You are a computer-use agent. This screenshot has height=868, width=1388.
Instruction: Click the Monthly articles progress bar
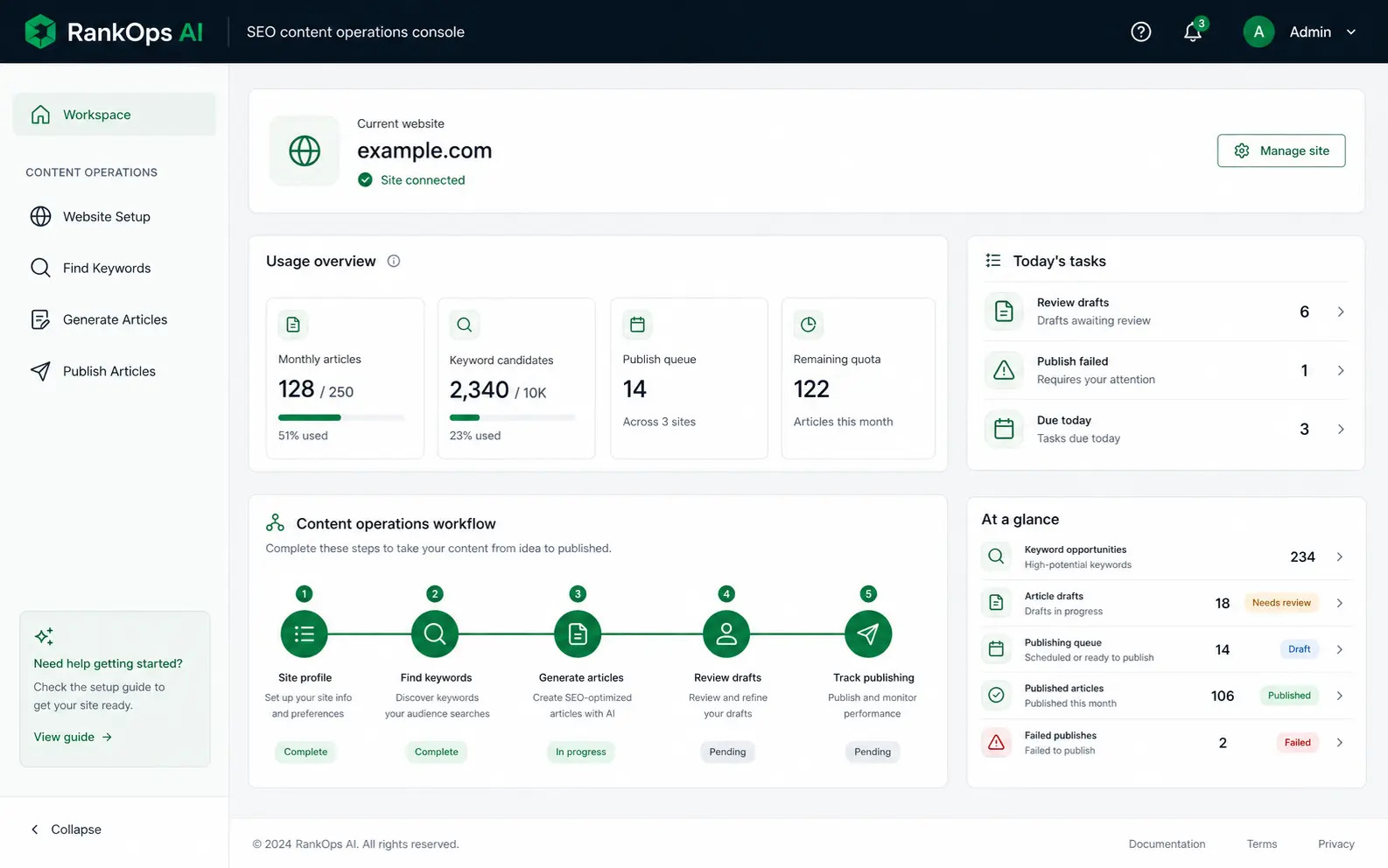341,417
